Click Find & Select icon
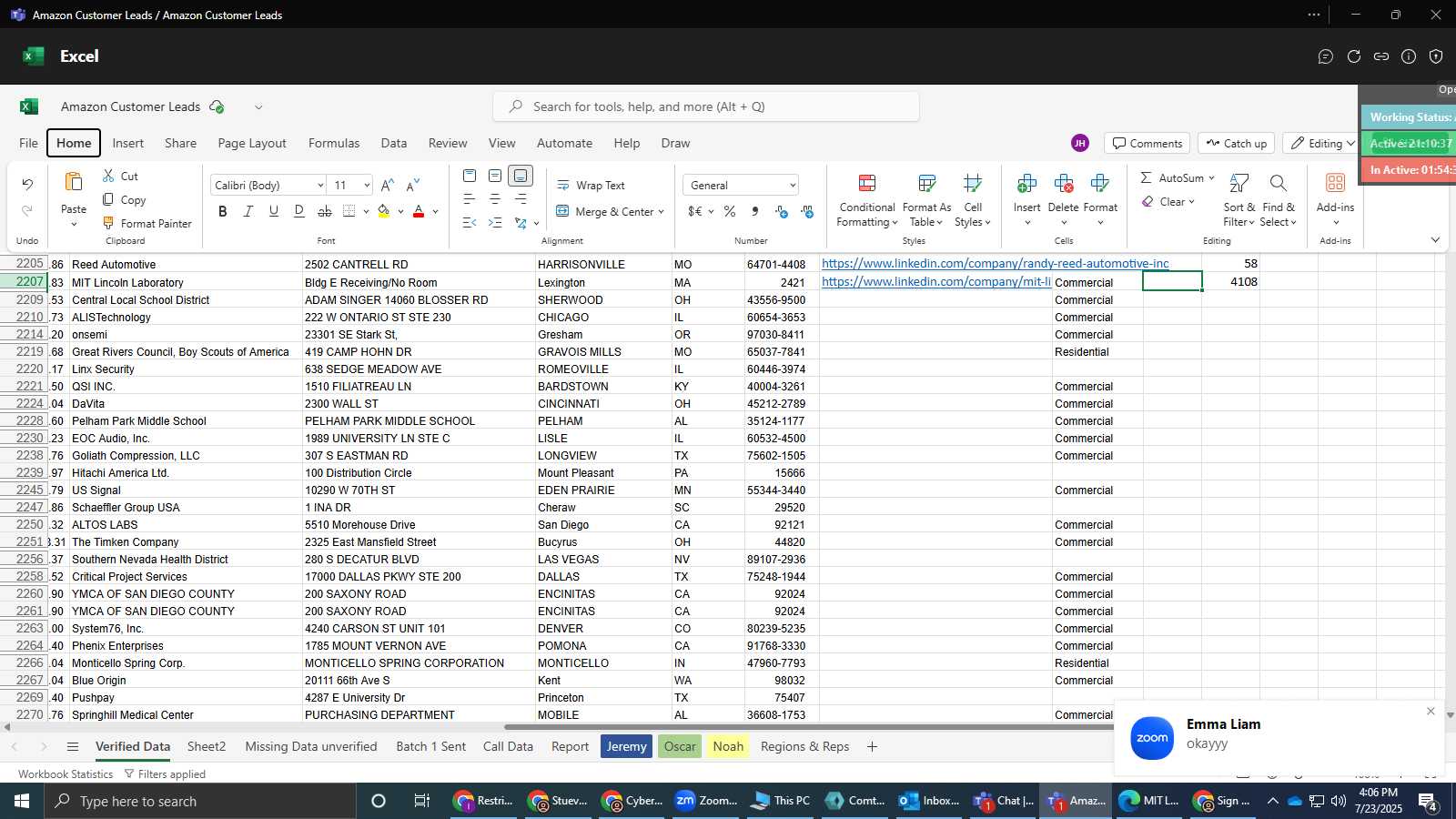This screenshot has height=819, width=1456. coord(1279,184)
